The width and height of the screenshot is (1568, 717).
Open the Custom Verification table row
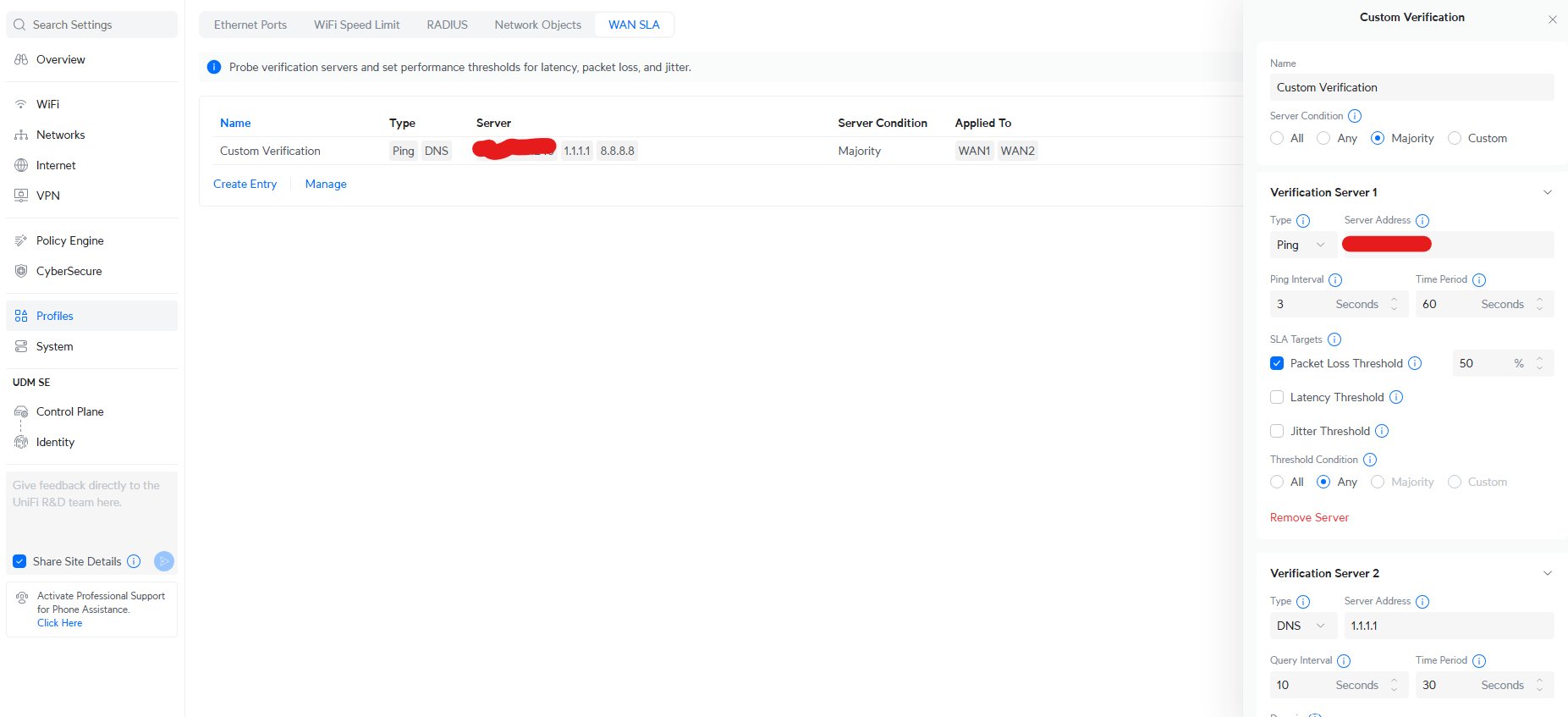coord(721,151)
